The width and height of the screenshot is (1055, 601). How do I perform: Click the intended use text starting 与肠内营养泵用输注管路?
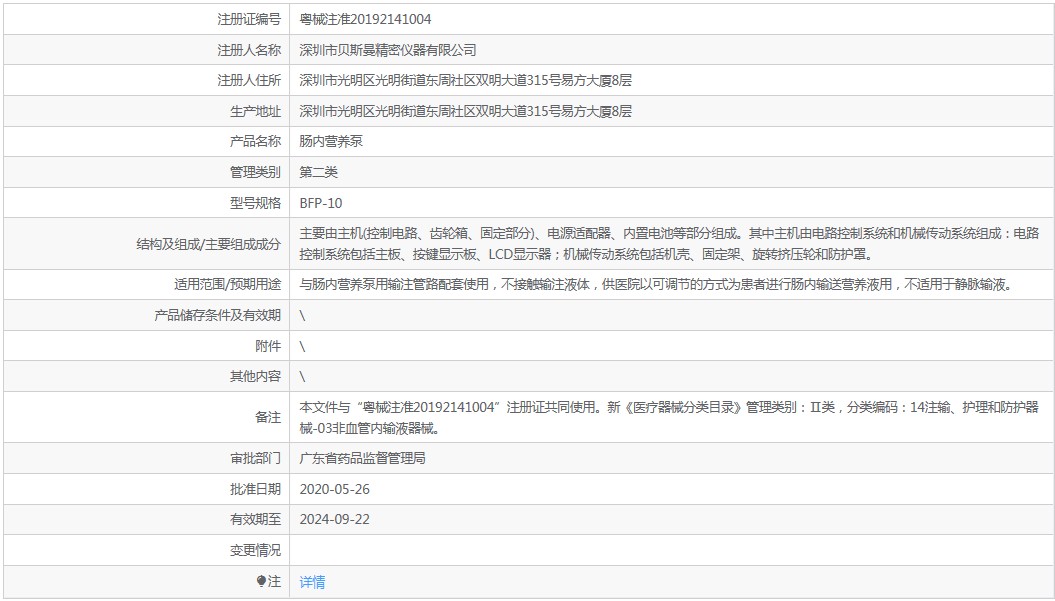point(657,285)
